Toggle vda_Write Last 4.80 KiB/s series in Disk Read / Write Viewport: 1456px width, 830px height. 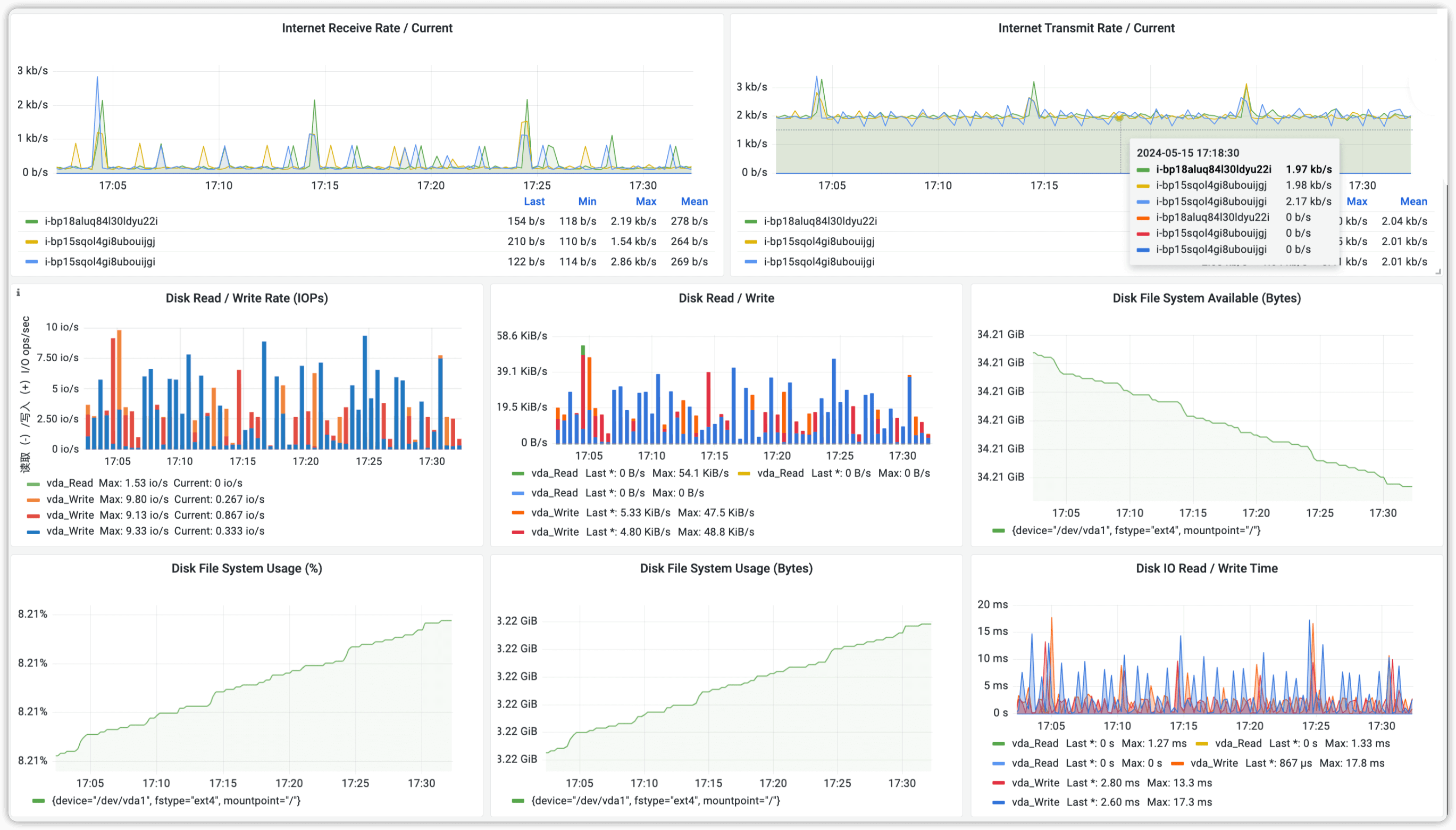pyautogui.click(x=555, y=532)
